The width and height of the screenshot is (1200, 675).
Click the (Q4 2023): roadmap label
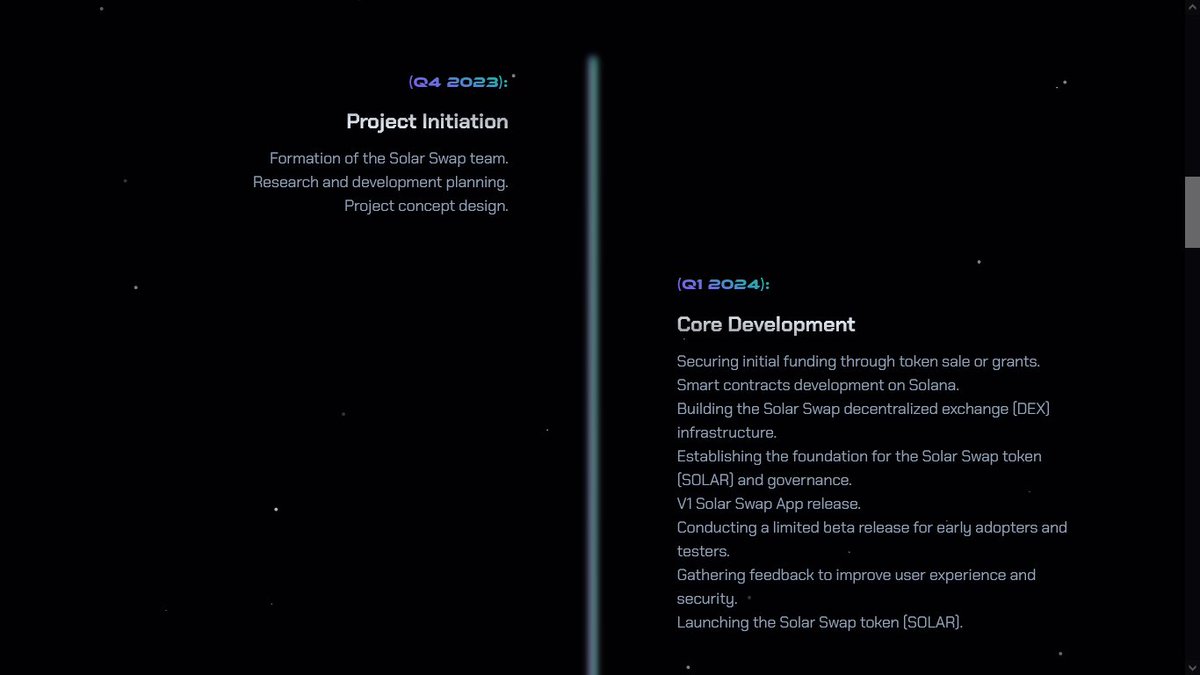[x=458, y=82]
